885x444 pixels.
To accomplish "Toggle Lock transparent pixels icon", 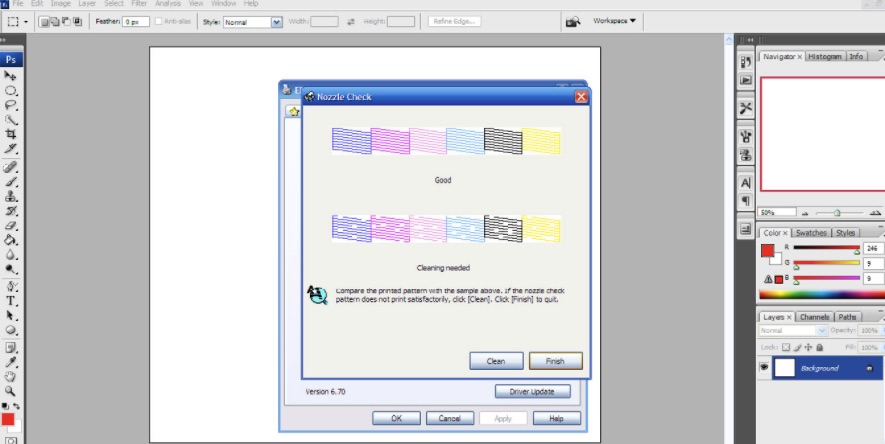I will click(x=786, y=347).
